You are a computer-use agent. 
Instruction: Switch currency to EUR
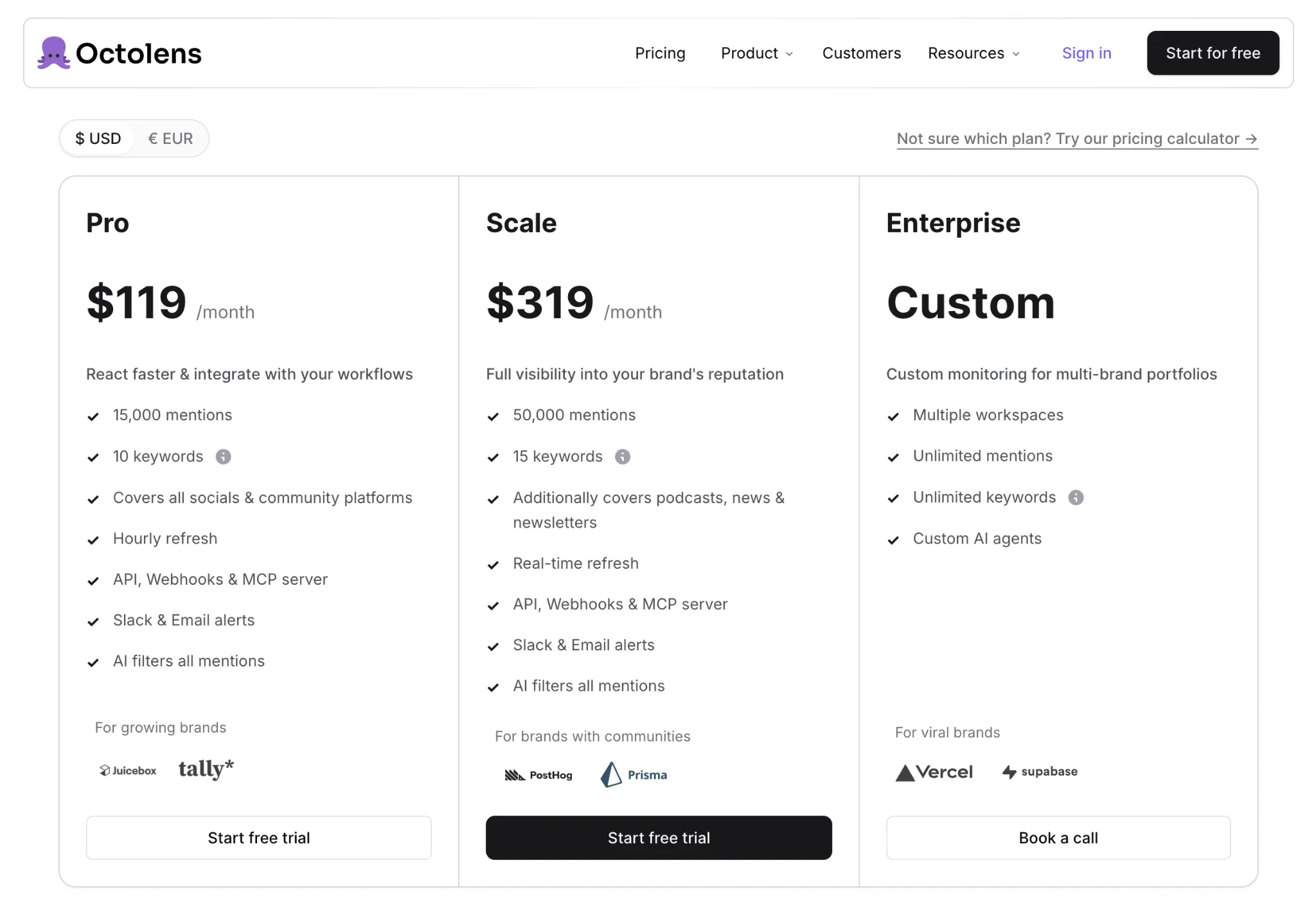pyautogui.click(x=170, y=139)
